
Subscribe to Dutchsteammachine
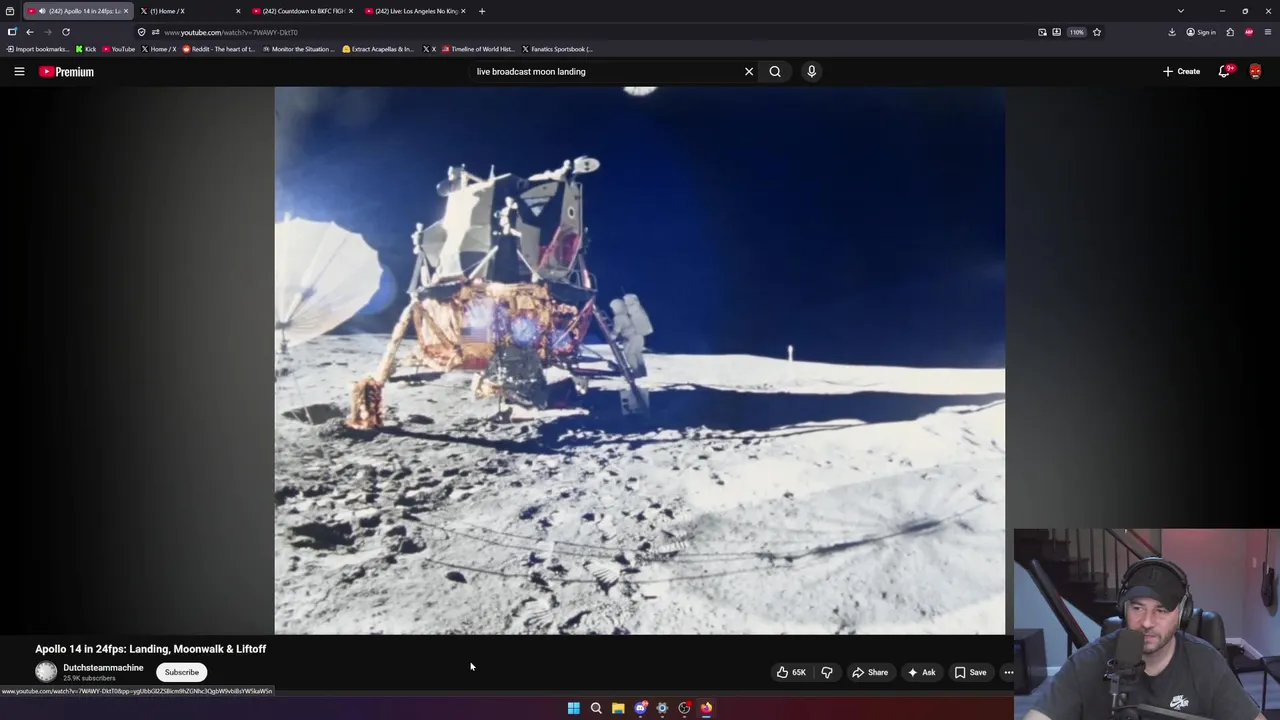pyautogui.click(x=182, y=672)
